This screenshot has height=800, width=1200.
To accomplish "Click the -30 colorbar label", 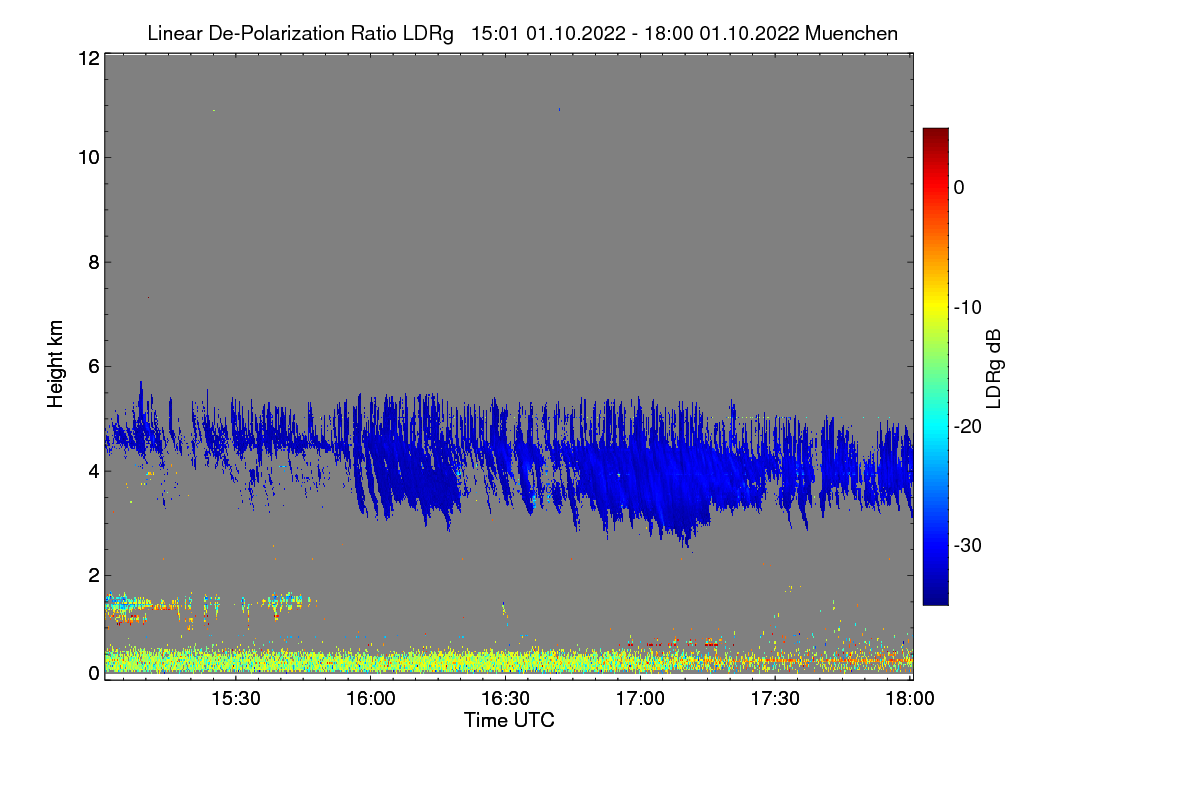I will click(x=967, y=546).
